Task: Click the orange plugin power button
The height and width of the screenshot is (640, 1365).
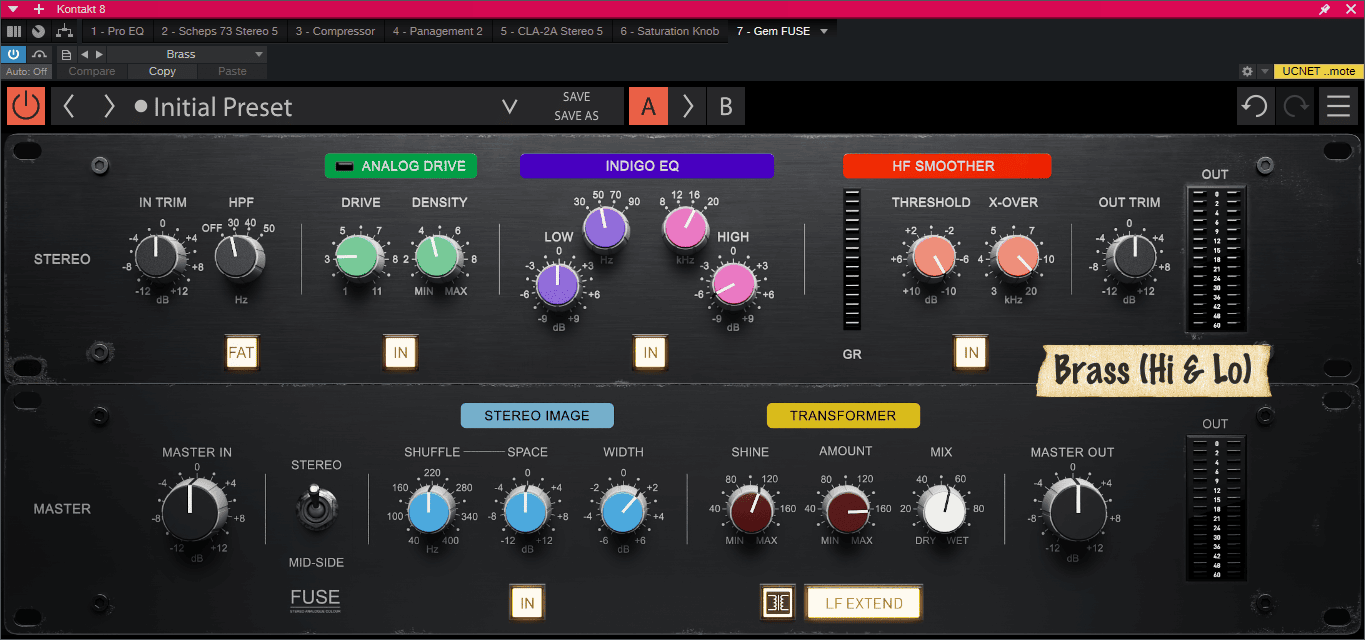Action: (26, 106)
